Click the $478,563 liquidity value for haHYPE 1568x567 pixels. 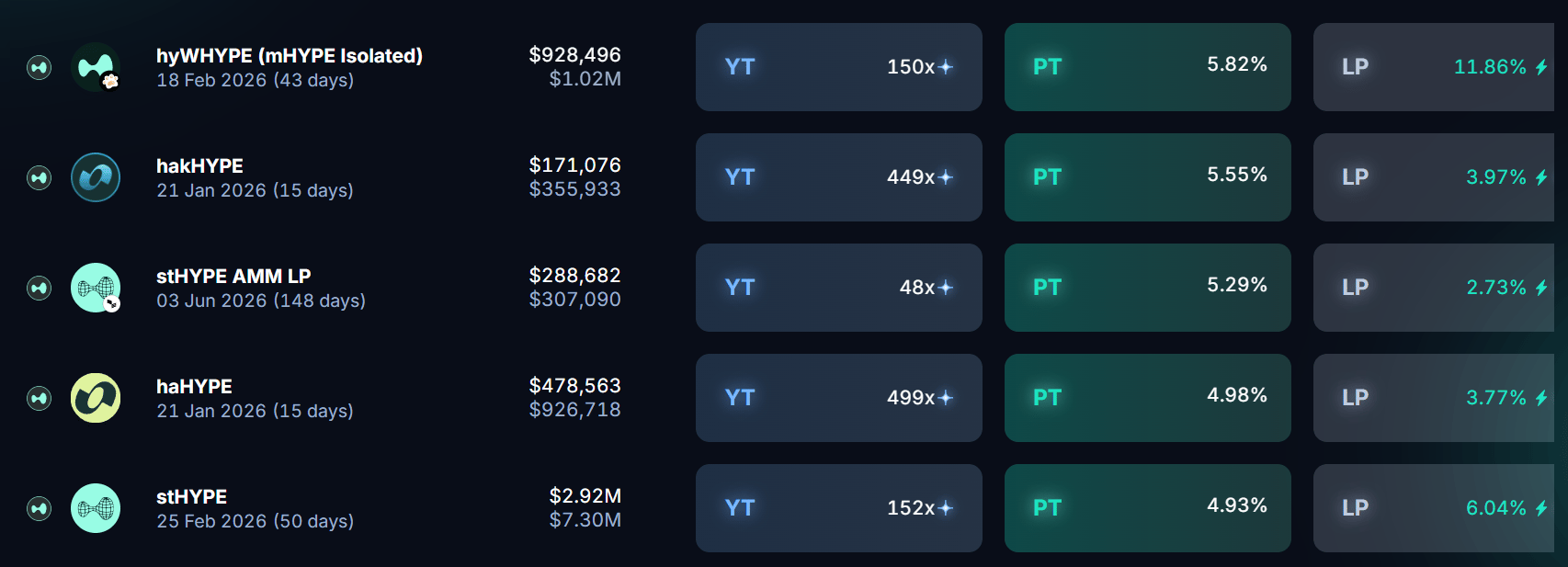(x=574, y=386)
